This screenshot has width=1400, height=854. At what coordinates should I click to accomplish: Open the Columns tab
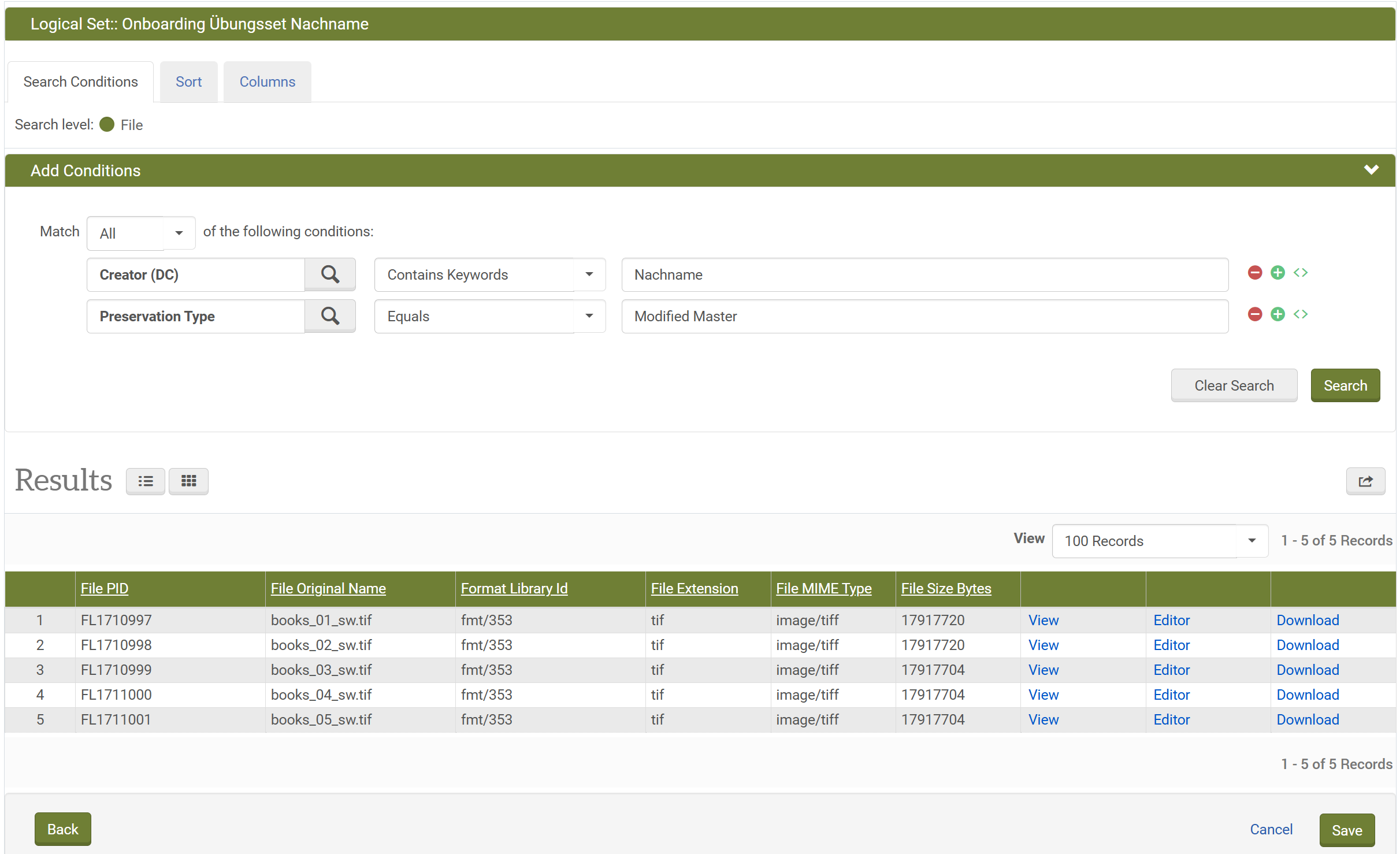click(x=267, y=82)
